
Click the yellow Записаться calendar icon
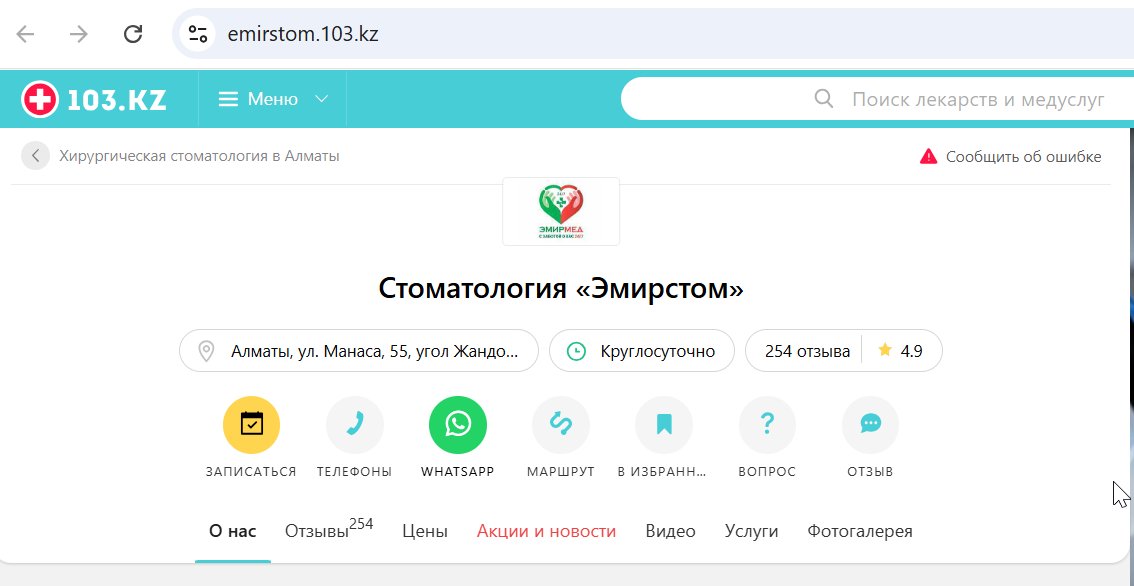tap(251, 425)
